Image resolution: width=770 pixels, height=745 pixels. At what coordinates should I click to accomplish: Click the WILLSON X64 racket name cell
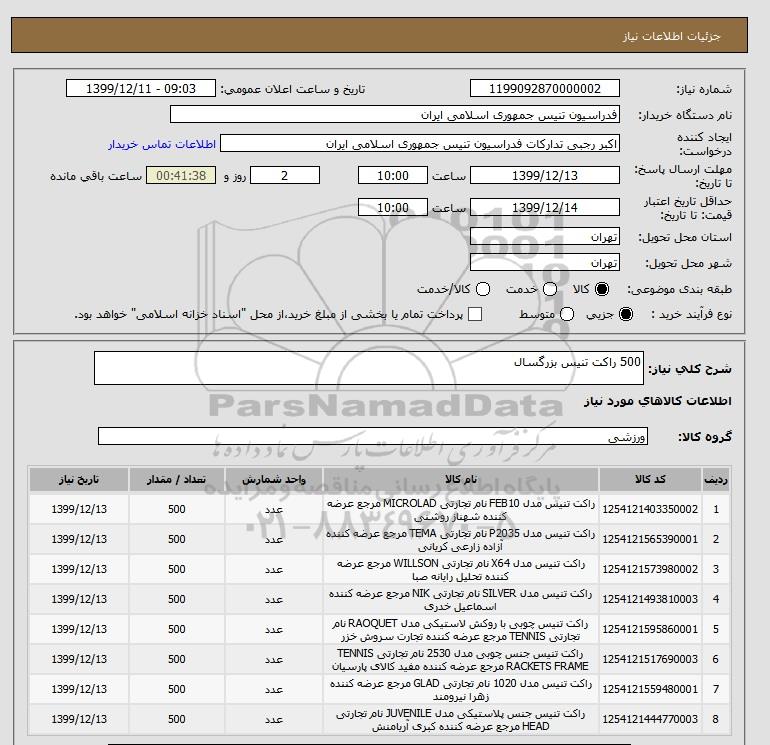461,570
